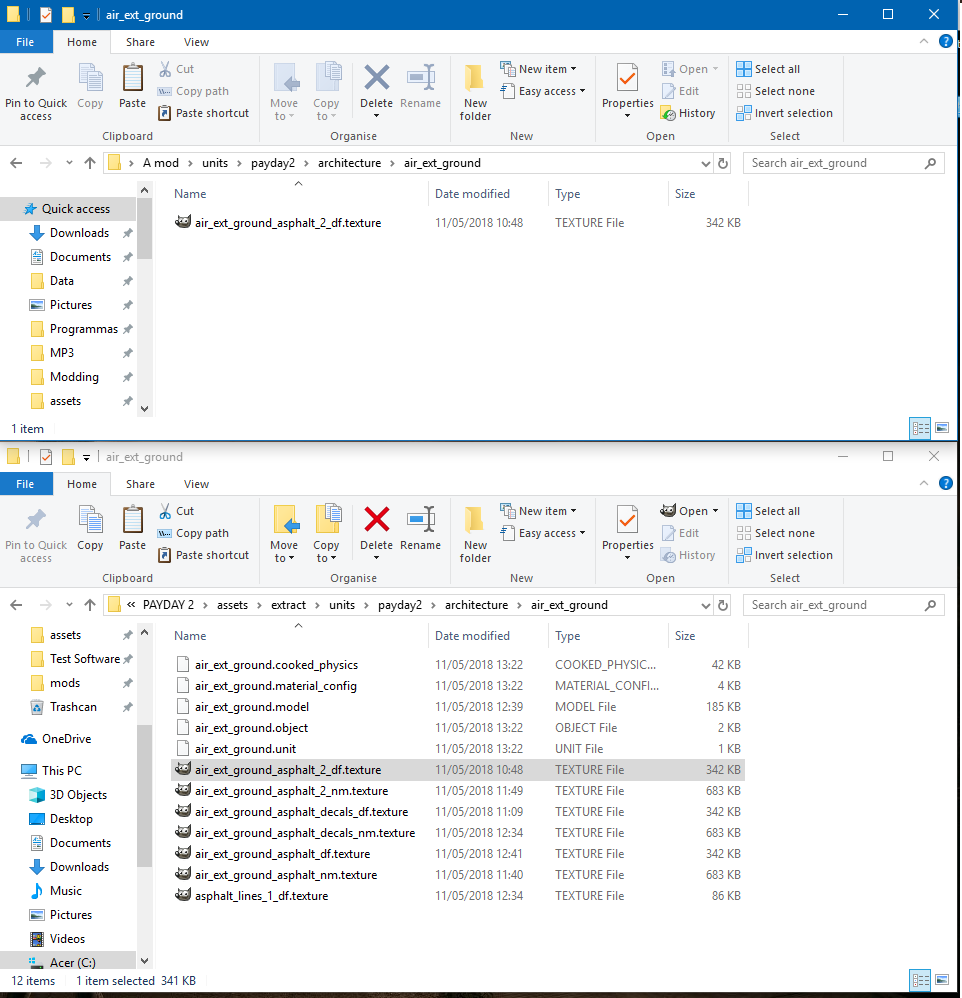Switch bottom window to details view
The height and width of the screenshot is (998, 962).
pos(921,980)
